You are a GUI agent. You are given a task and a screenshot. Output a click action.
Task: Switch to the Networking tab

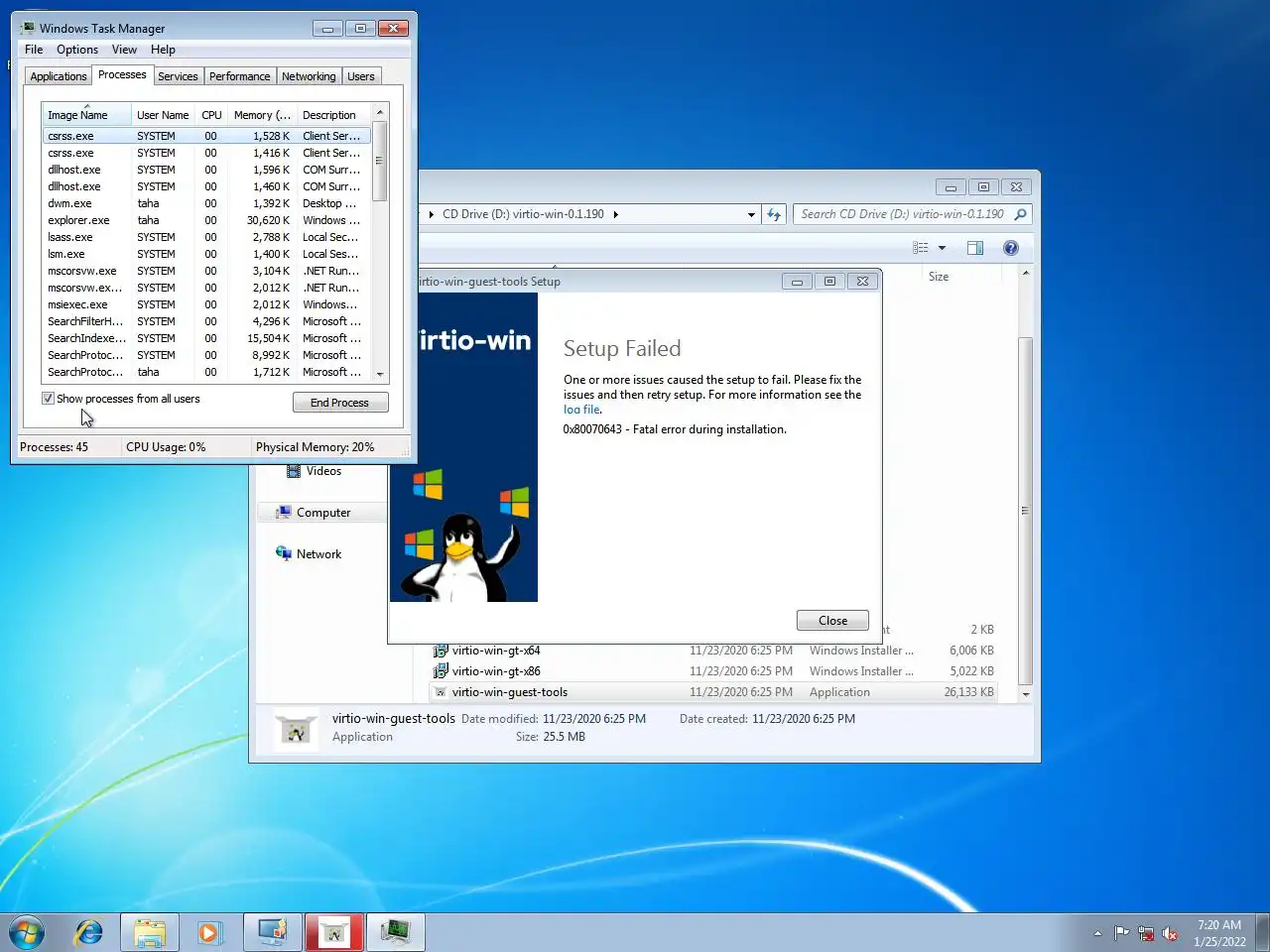[309, 76]
